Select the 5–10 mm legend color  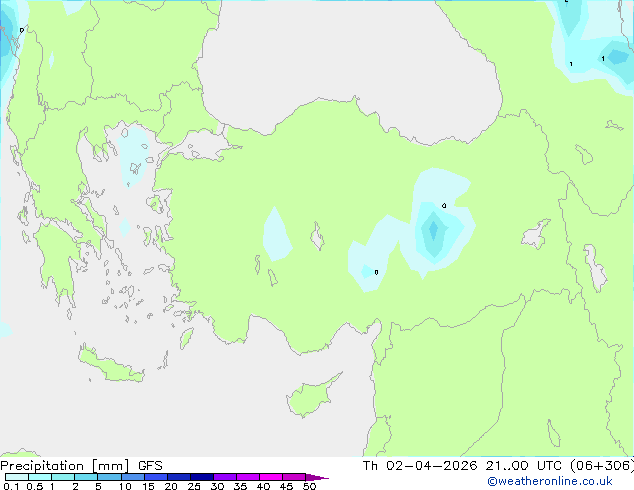pos(109,477)
